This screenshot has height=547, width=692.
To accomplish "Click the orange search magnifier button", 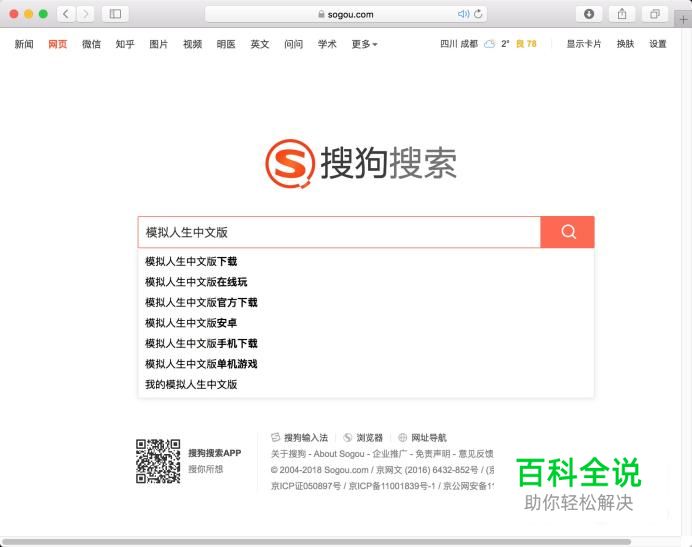I will [x=568, y=232].
